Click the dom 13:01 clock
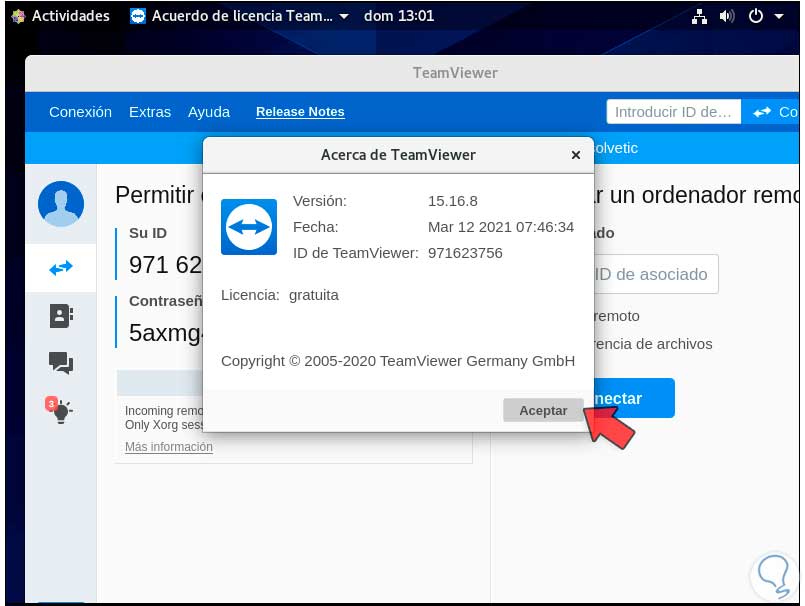 point(399,16)
